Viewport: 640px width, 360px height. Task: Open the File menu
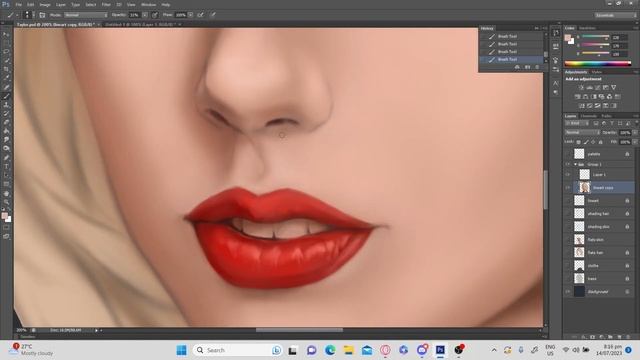(x=18, y=4)
